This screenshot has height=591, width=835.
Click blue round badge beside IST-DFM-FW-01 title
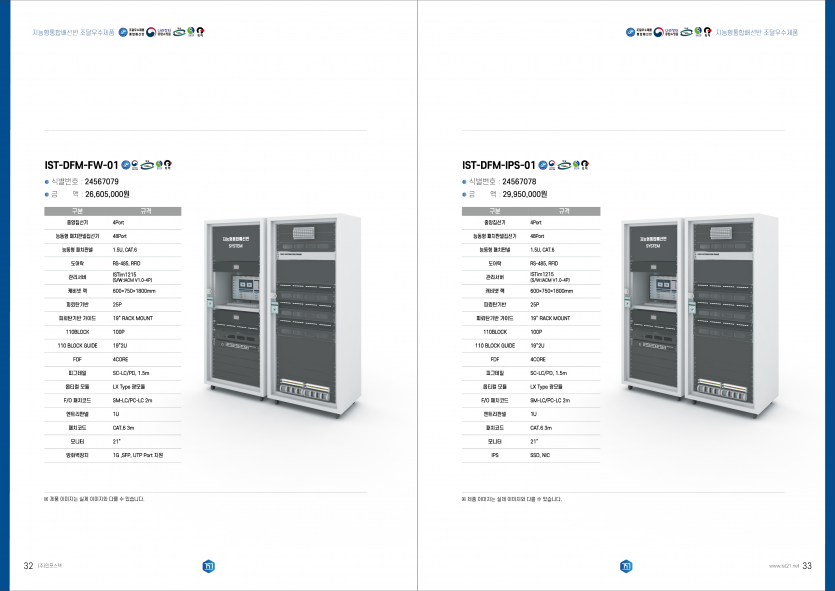coord(126,165)
